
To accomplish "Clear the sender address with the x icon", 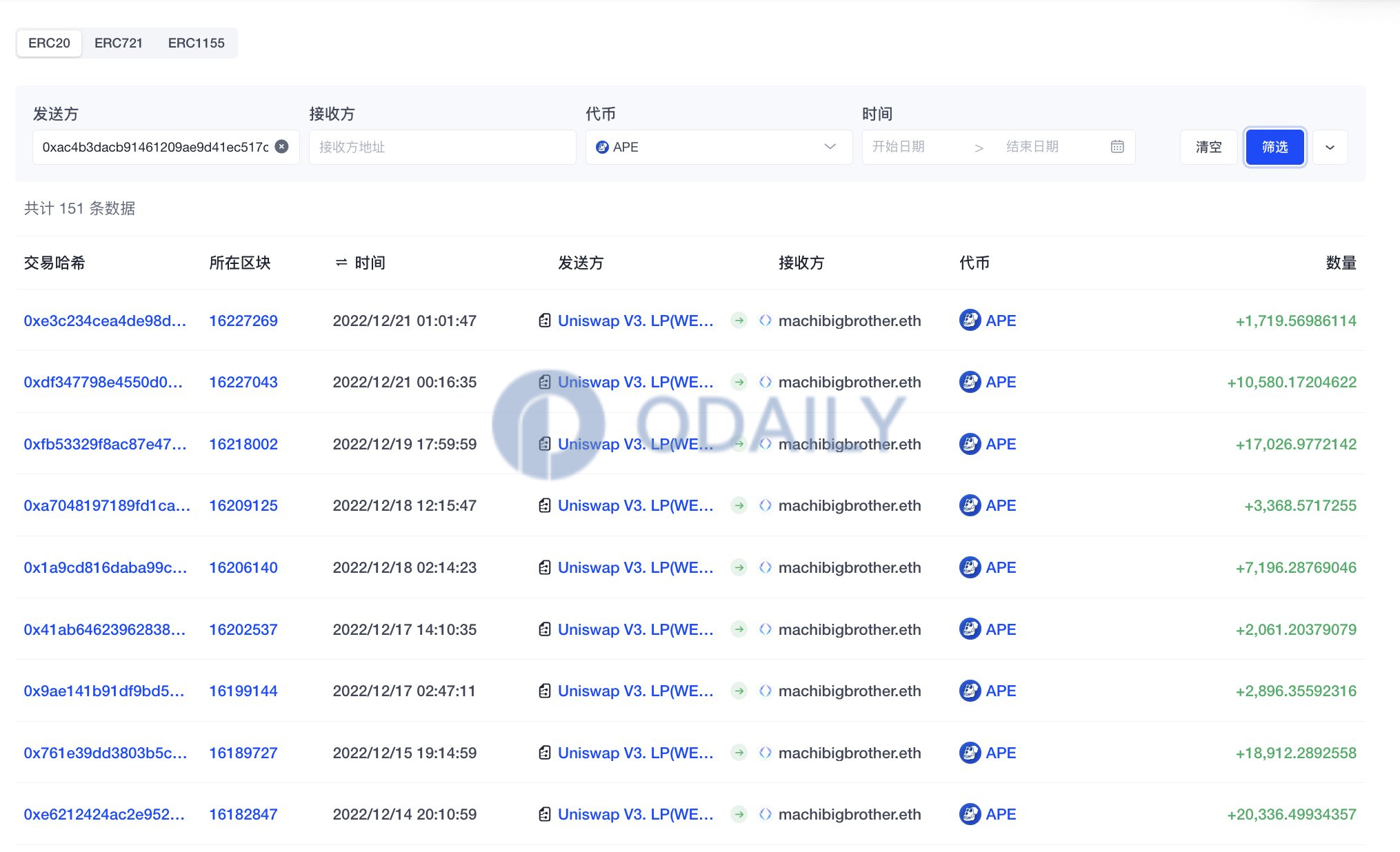I will (281, 146).
